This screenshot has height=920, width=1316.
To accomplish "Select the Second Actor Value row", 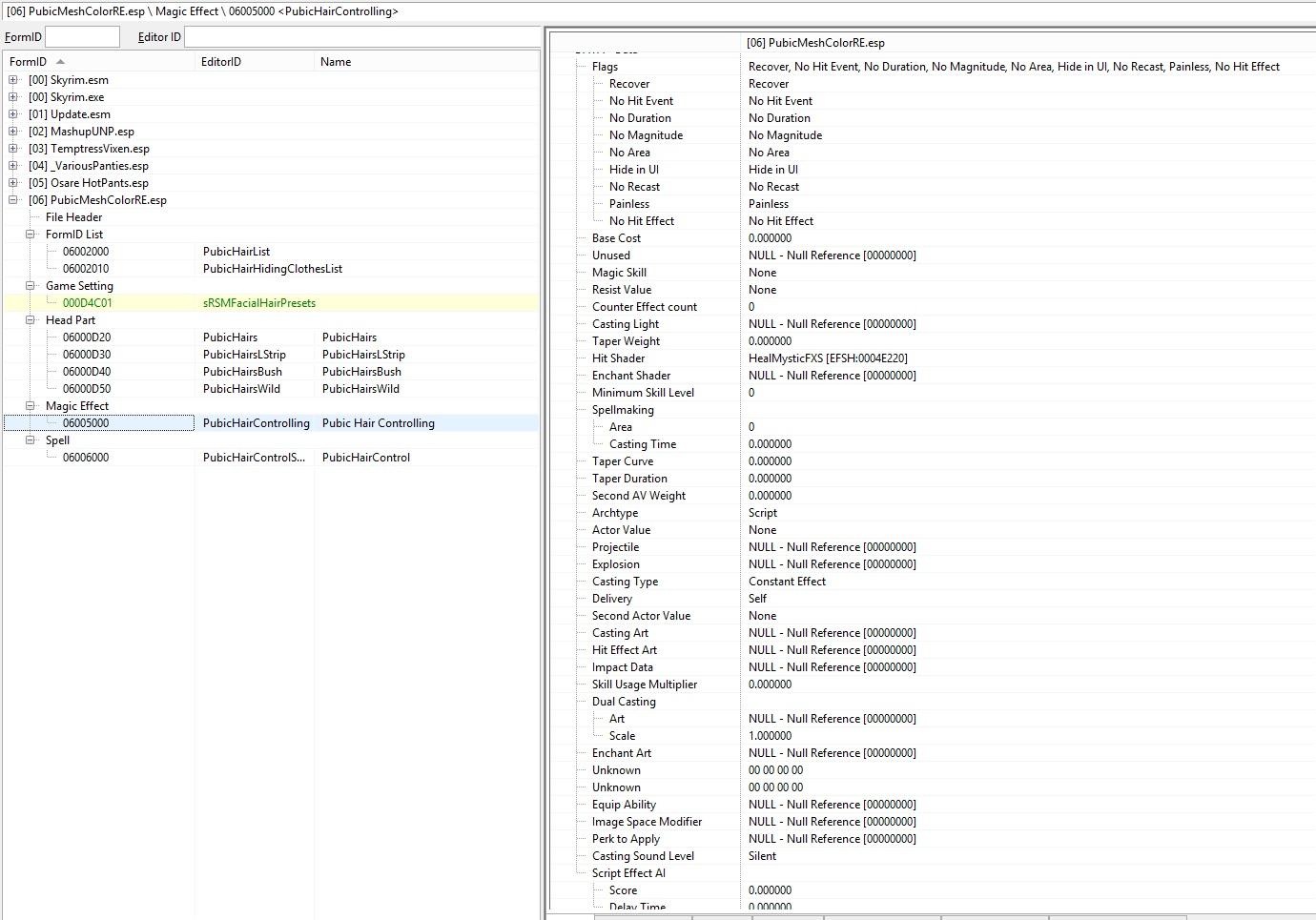I will click(x=933, y=616).
